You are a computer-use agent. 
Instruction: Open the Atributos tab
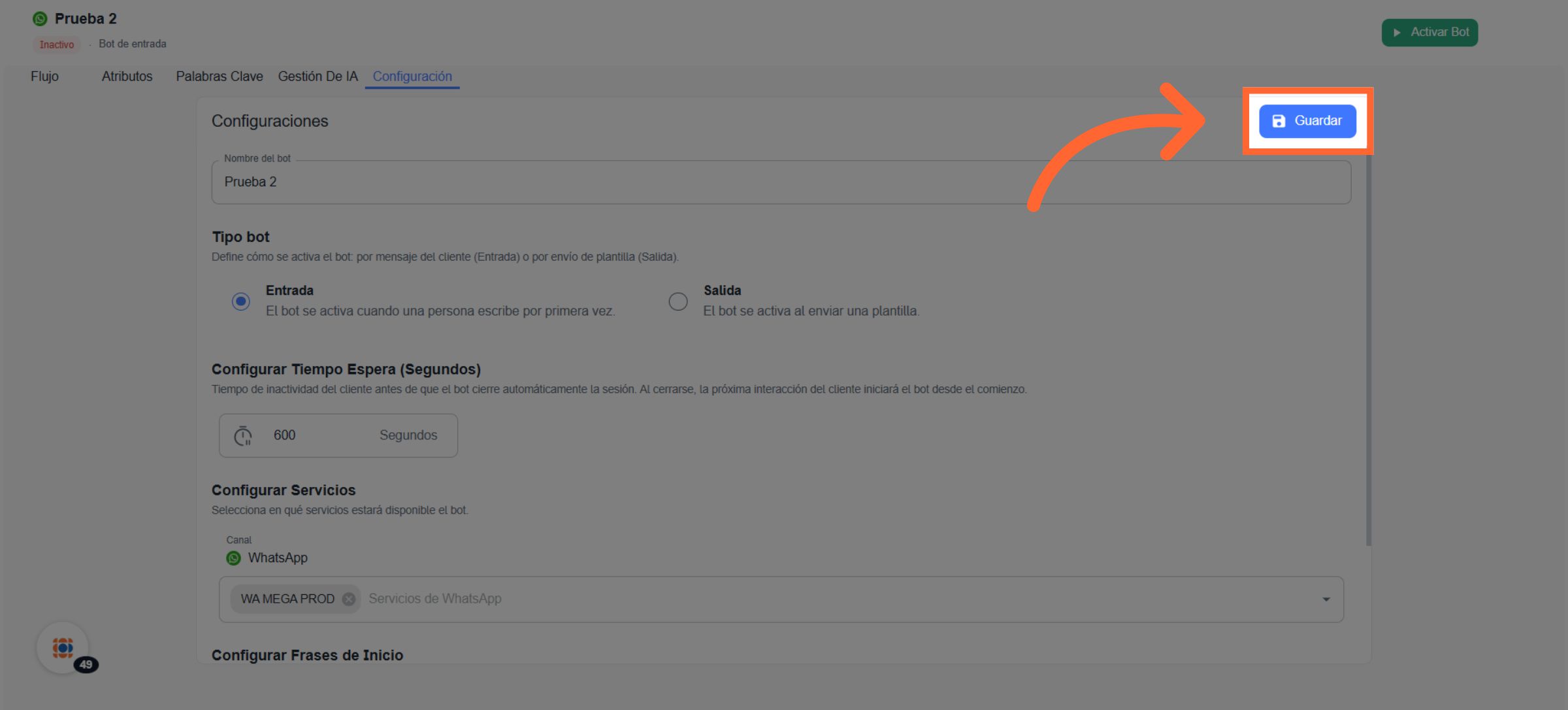(x=127, y=76)
